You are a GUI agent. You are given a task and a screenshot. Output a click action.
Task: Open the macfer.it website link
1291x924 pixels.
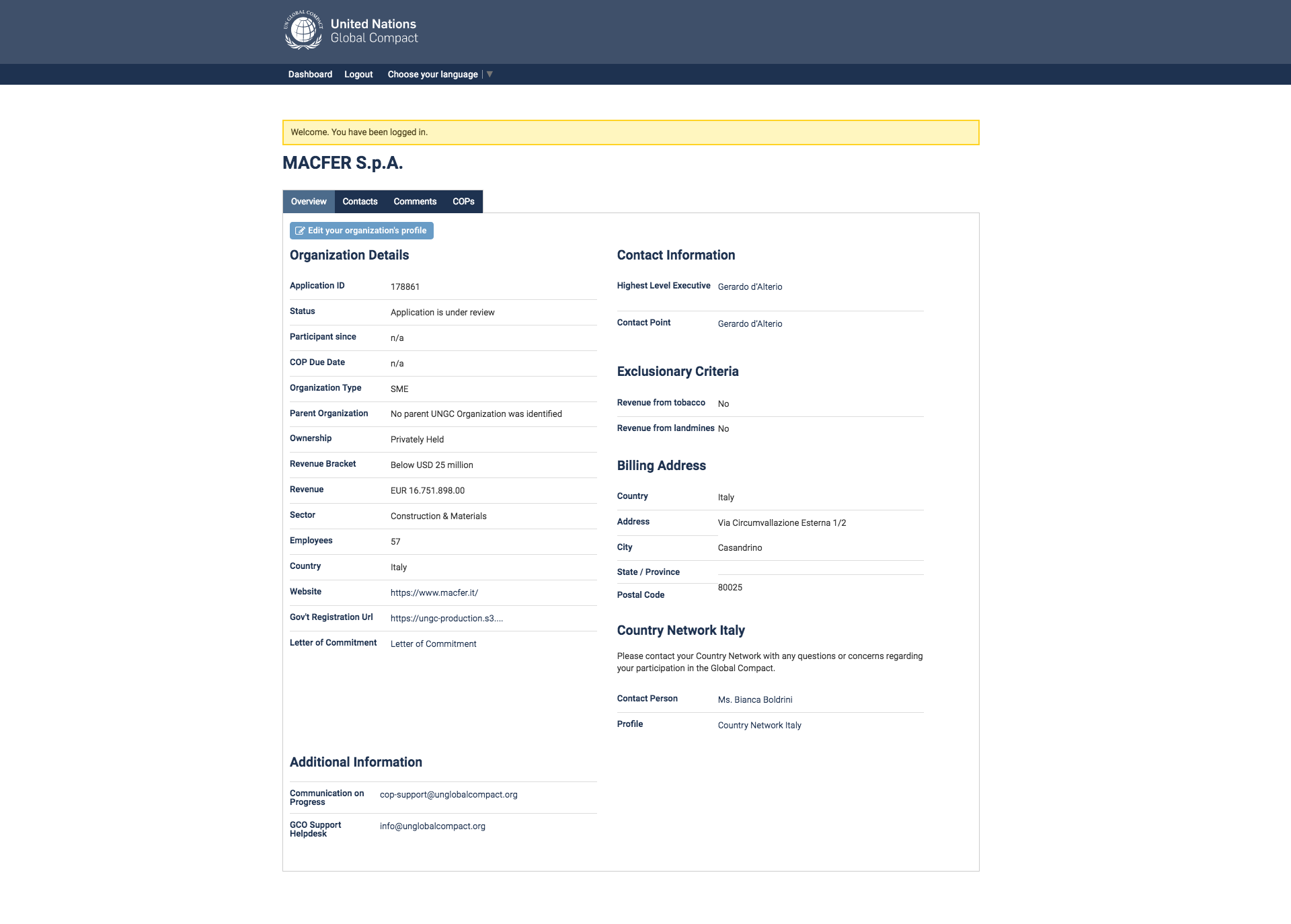tap(434, 593)
